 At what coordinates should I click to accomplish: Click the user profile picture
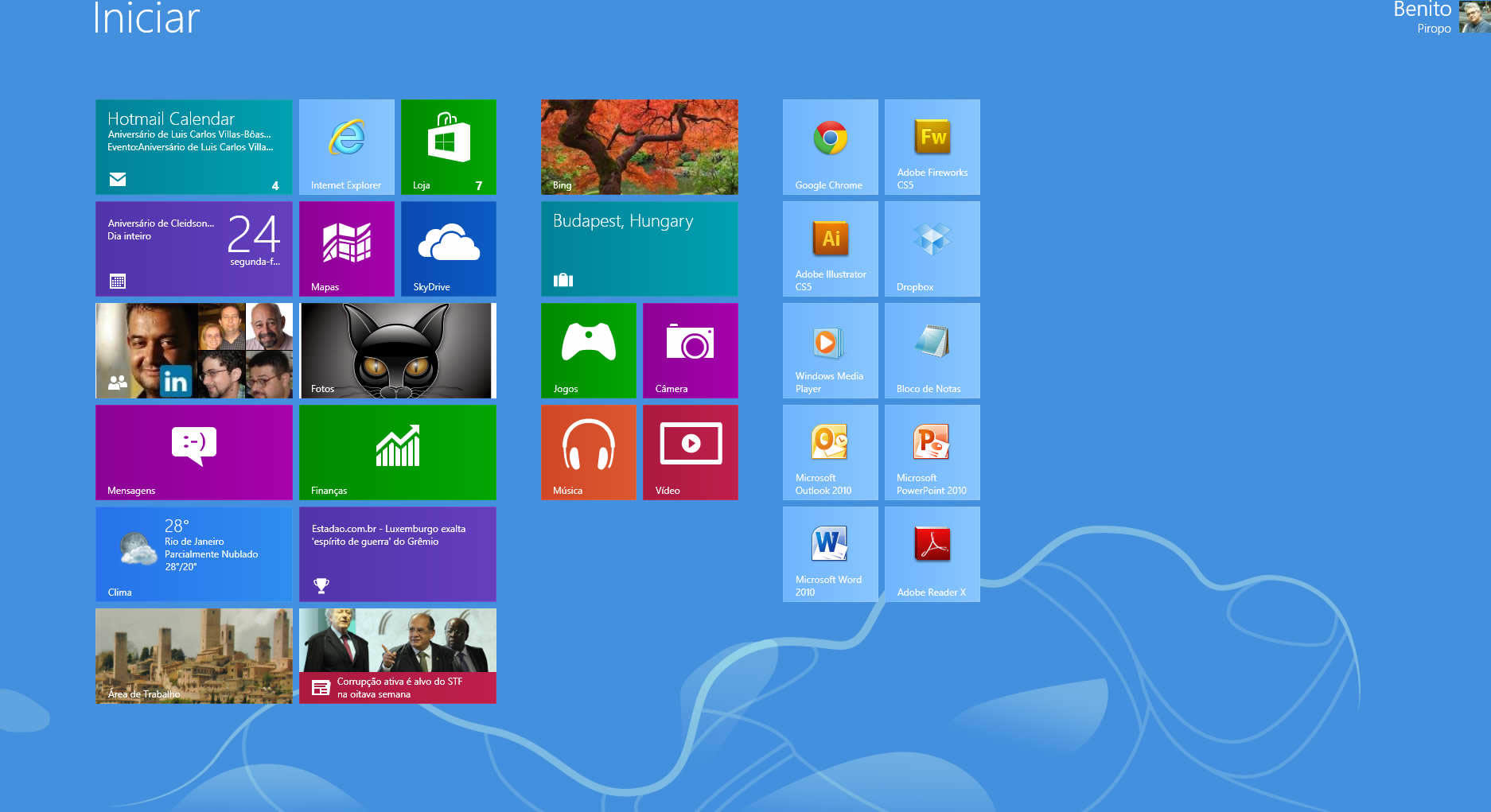pos(1475,16)
